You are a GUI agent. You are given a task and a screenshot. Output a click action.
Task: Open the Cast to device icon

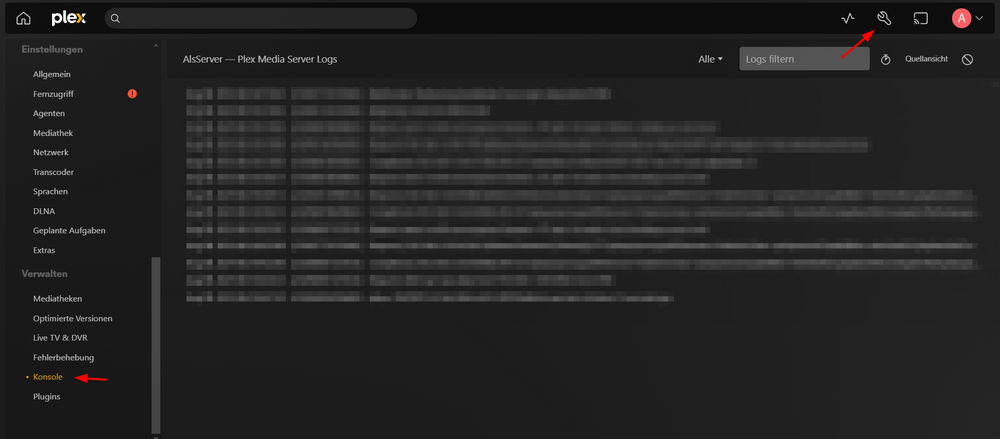[920, 19]
